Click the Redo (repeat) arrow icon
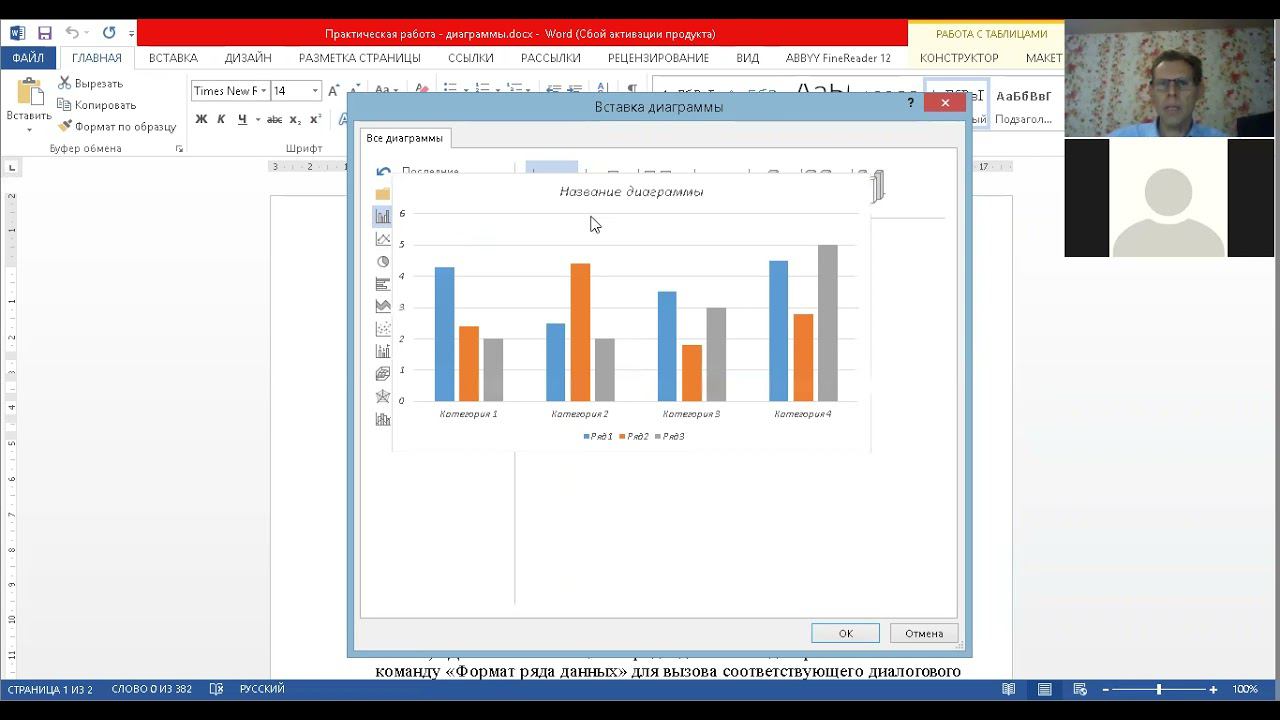 (109, 33)
